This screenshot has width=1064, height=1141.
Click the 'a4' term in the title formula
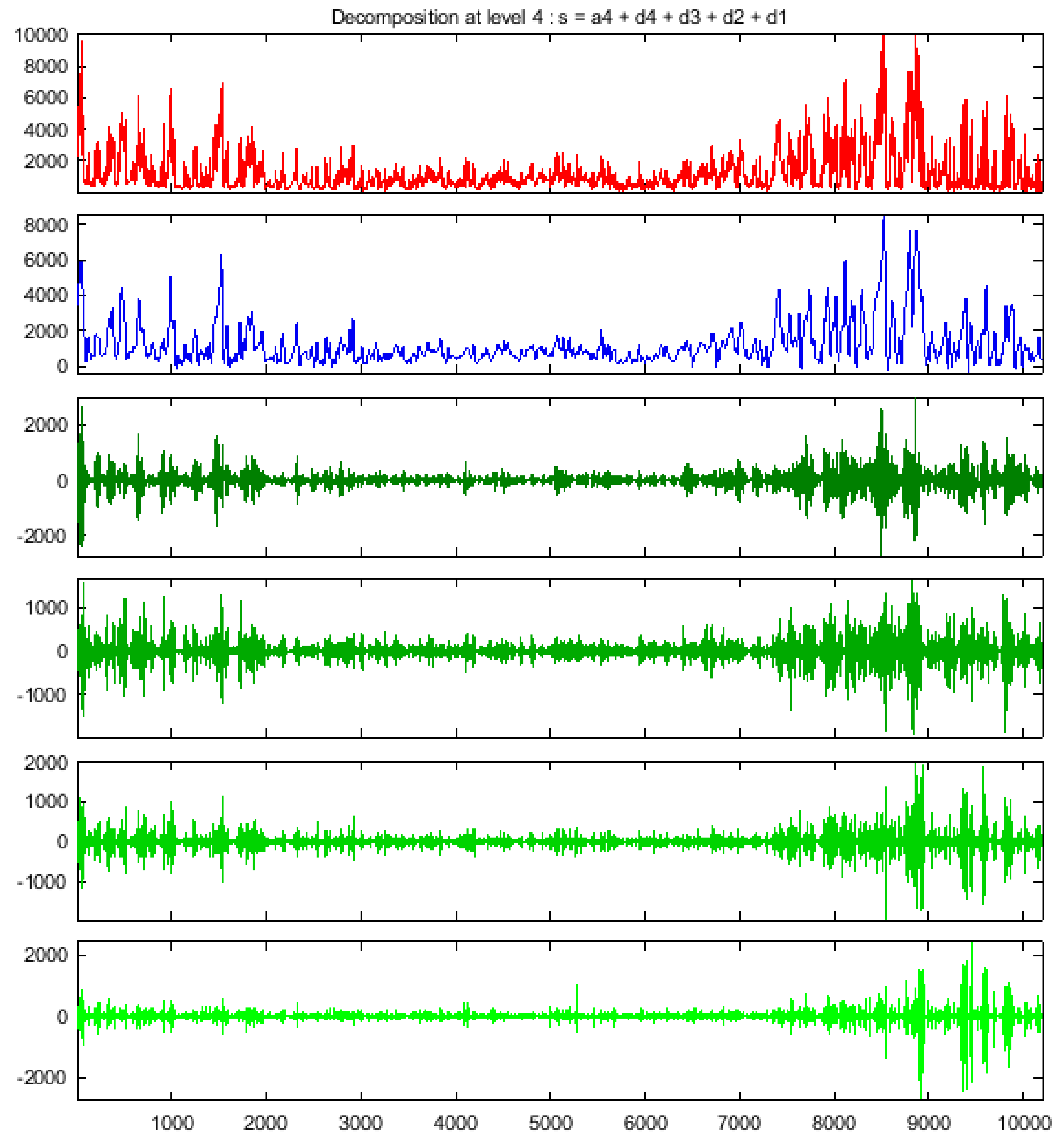[x=602, y=17]
